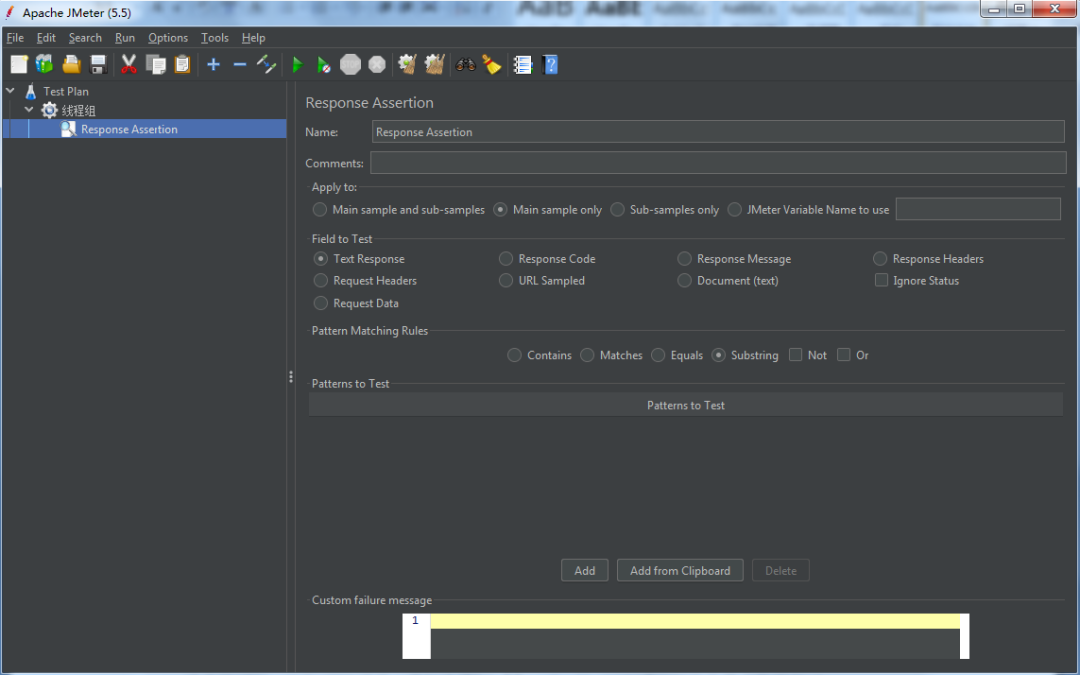This screenshot has width=1080, height=675.
Task: Click the Open file folder icon
Action: (72, 65)
